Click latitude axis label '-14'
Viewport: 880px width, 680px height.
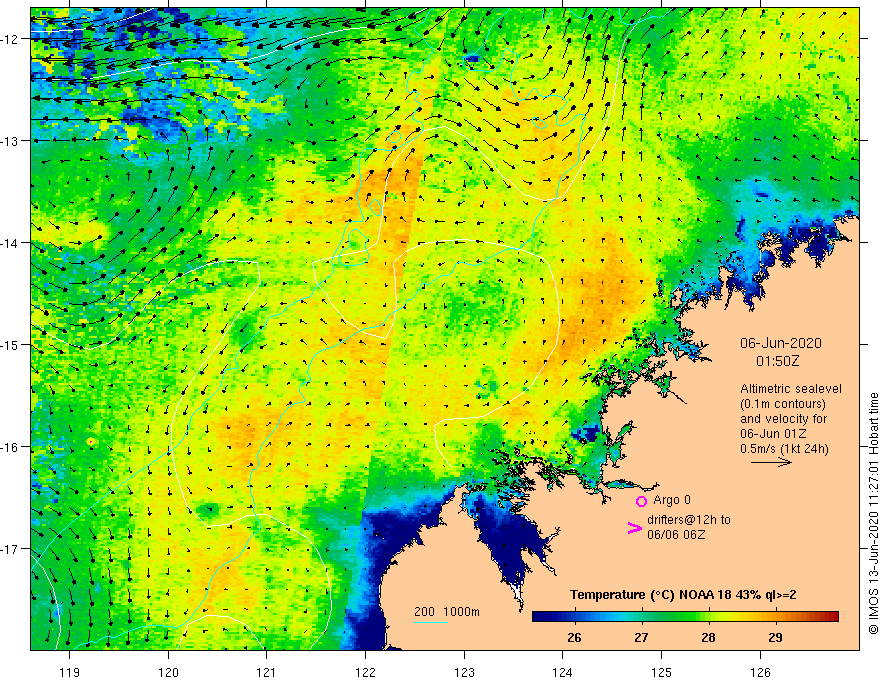[10, 243]
